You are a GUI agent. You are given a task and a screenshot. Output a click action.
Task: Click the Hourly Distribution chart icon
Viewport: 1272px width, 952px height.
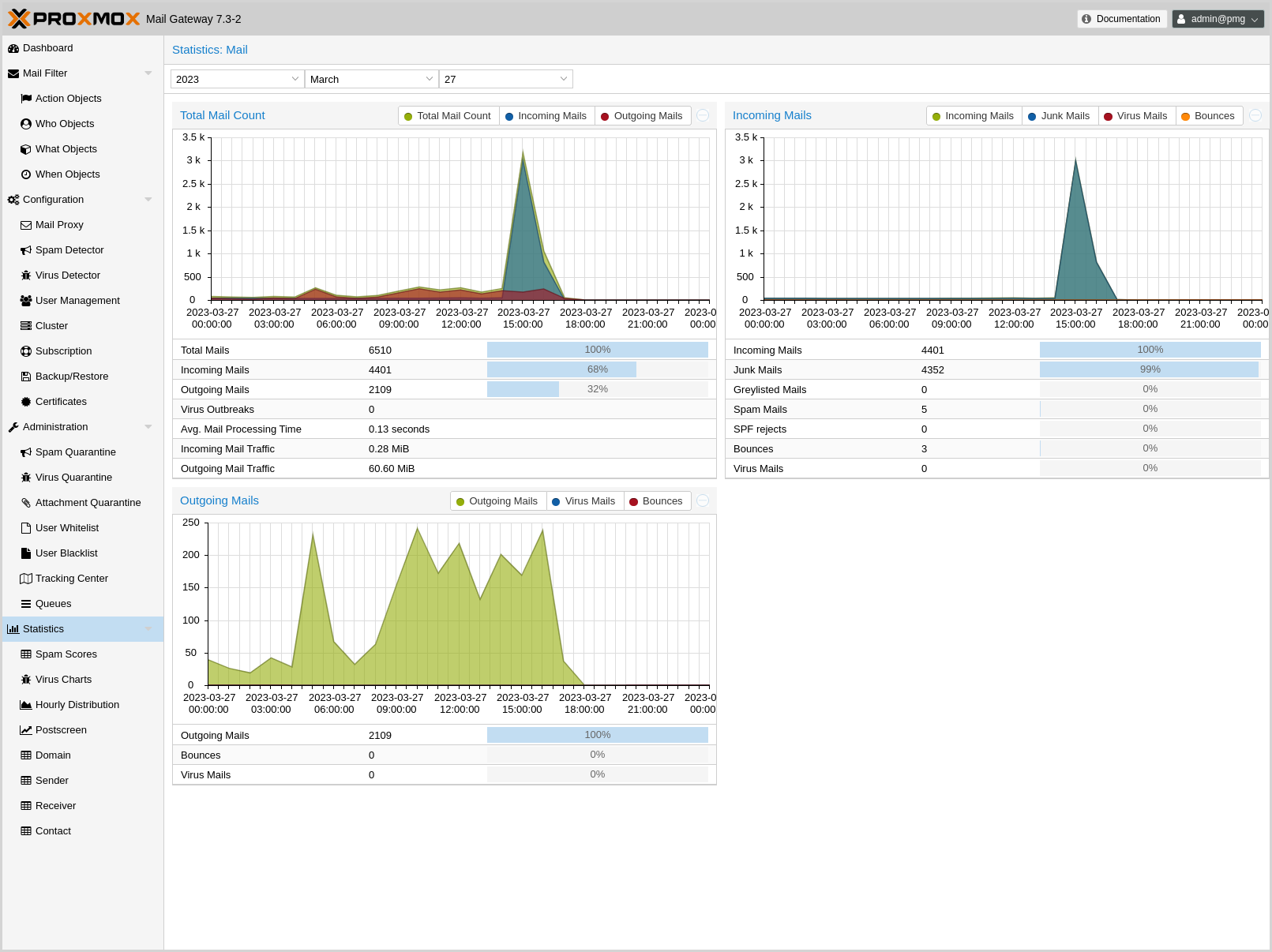pyautogui.click(x=26, y=705)
